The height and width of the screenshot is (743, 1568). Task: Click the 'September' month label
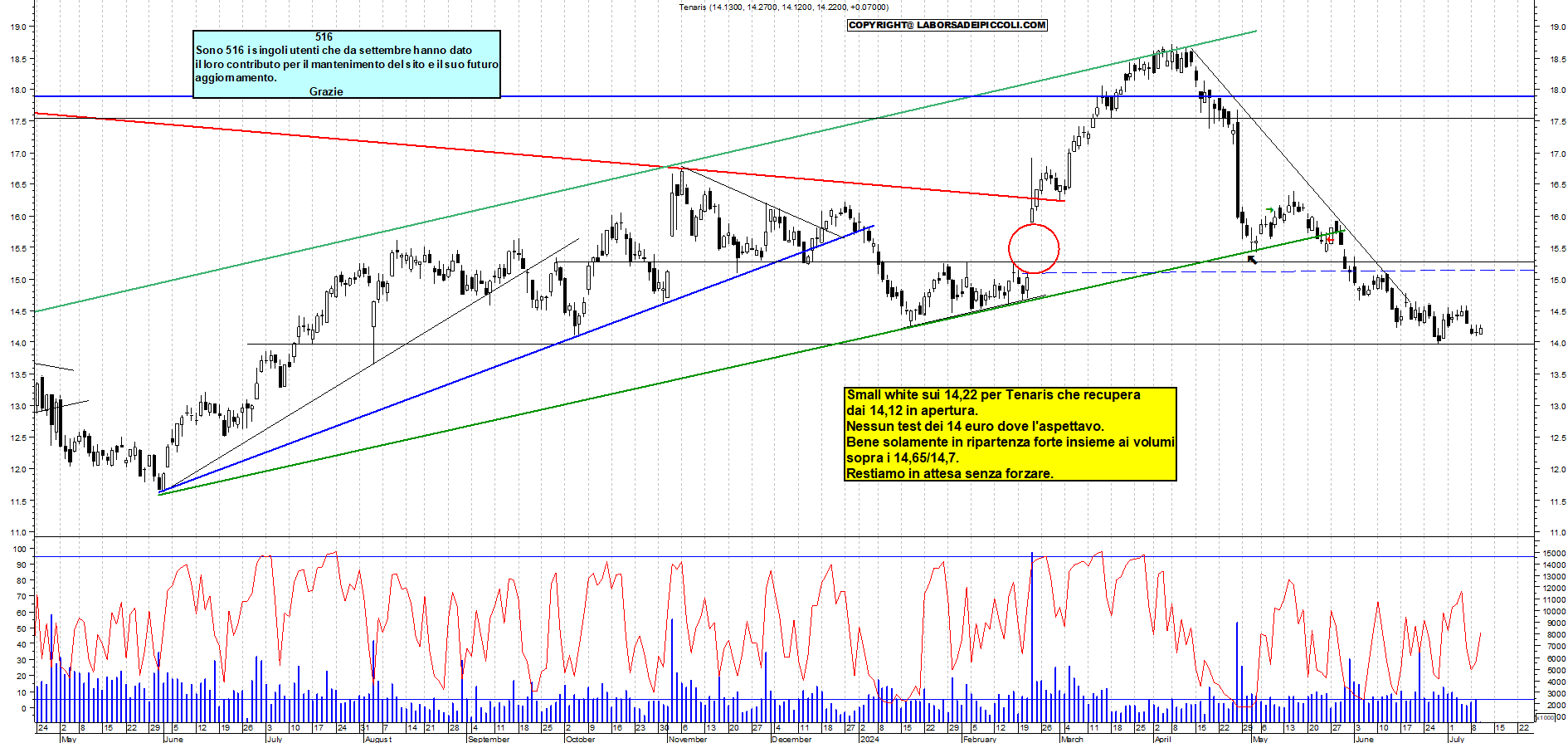489,739
